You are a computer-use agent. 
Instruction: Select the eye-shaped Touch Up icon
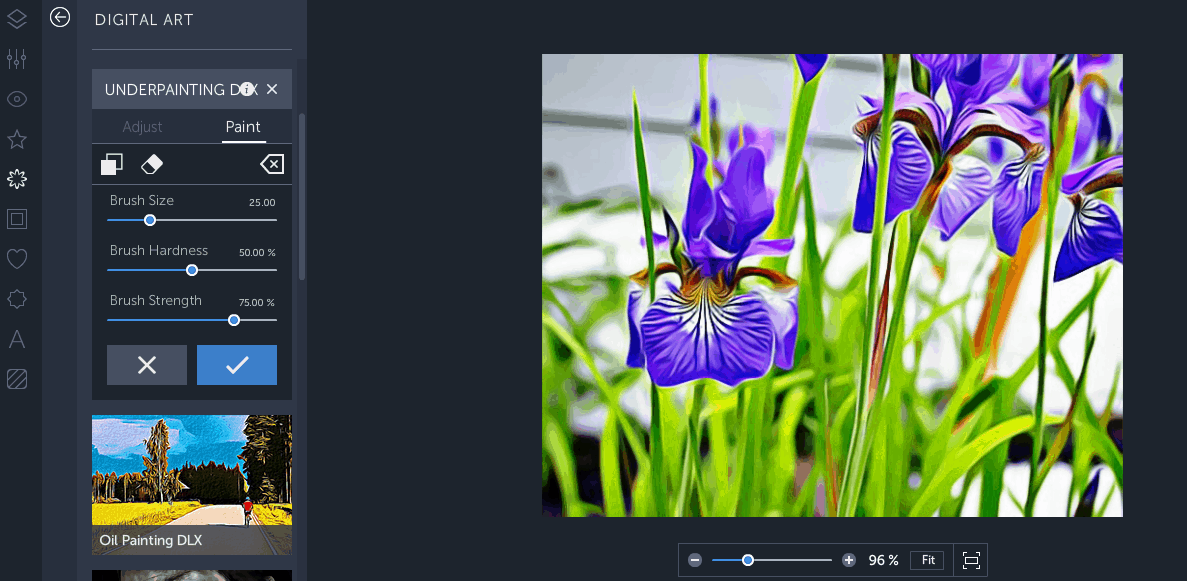pyautogui.click(x=17, y=98)
